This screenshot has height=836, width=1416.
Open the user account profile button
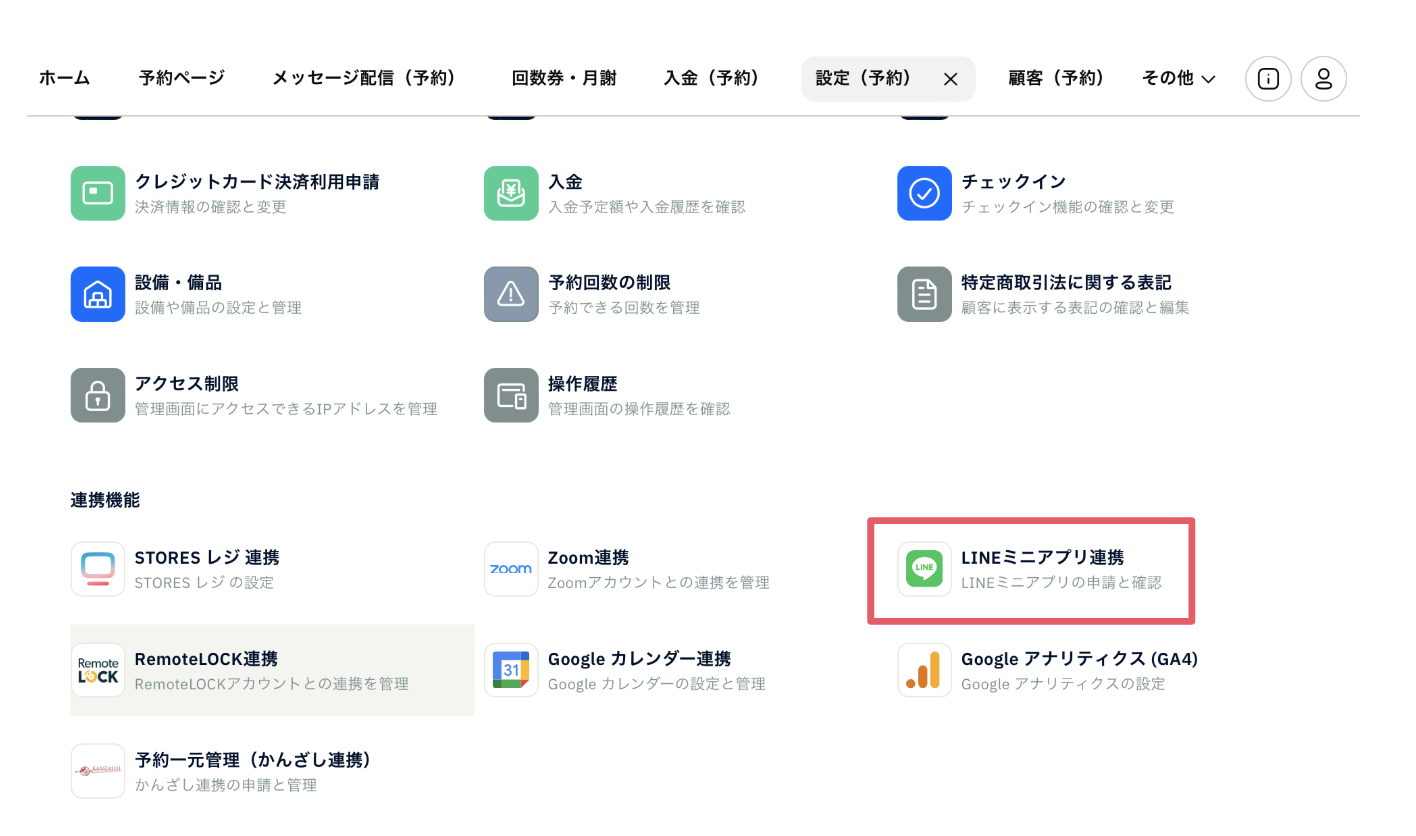coord(1323,79)
